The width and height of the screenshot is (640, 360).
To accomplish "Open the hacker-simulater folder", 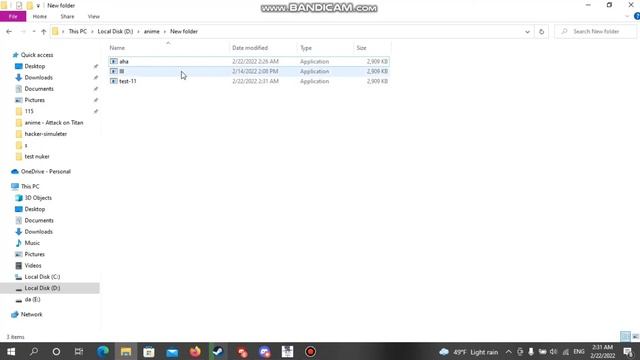I will tap(45, 134).
